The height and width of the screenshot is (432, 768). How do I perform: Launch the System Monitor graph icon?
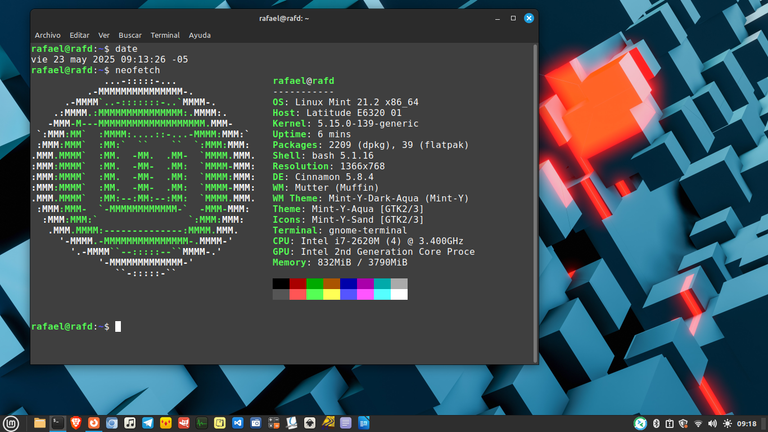(202, 423)
